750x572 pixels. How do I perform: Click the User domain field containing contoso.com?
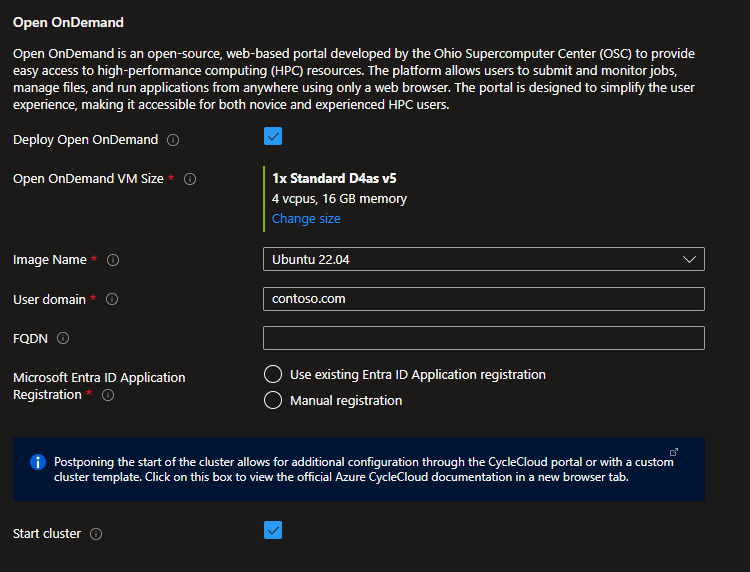tap(483, 299)
